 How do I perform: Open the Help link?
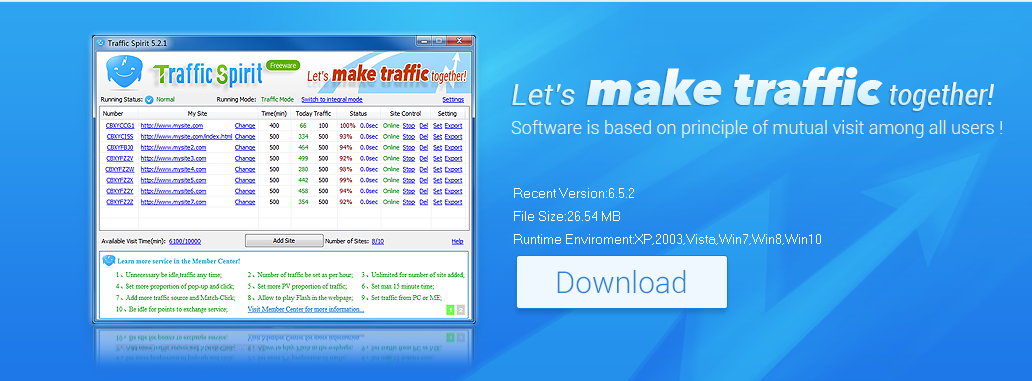(x=457, y=241)
